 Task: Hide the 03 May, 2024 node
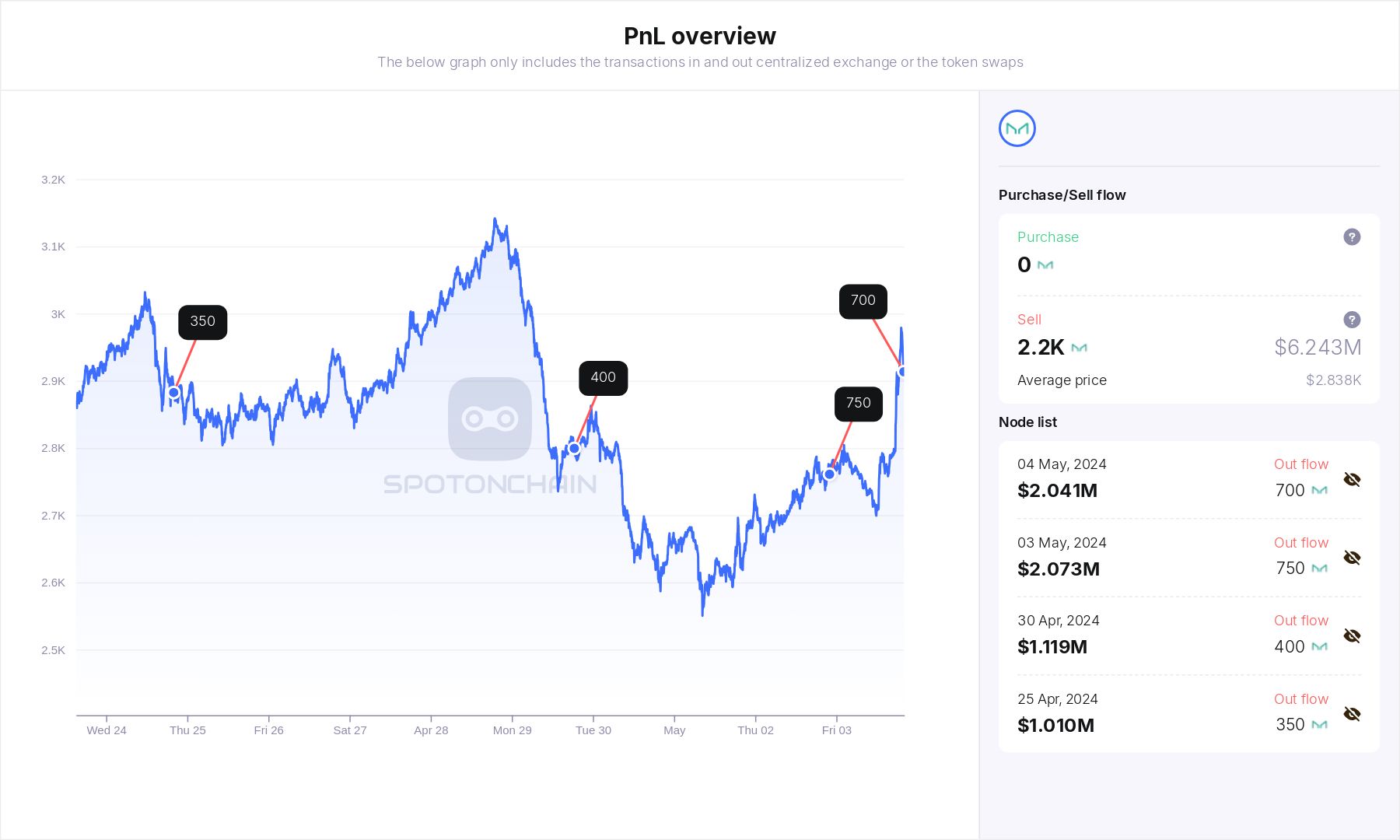1352,558
